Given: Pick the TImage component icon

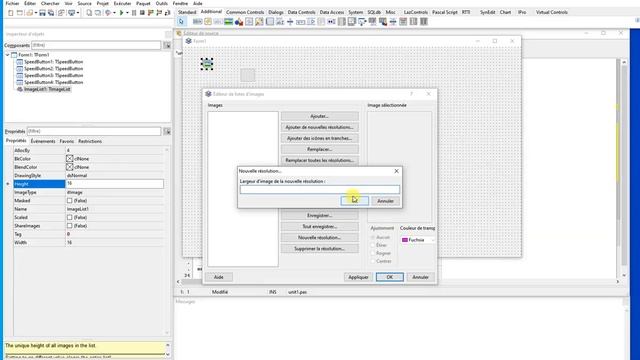Looking at the screenshot, I should 228,21.
